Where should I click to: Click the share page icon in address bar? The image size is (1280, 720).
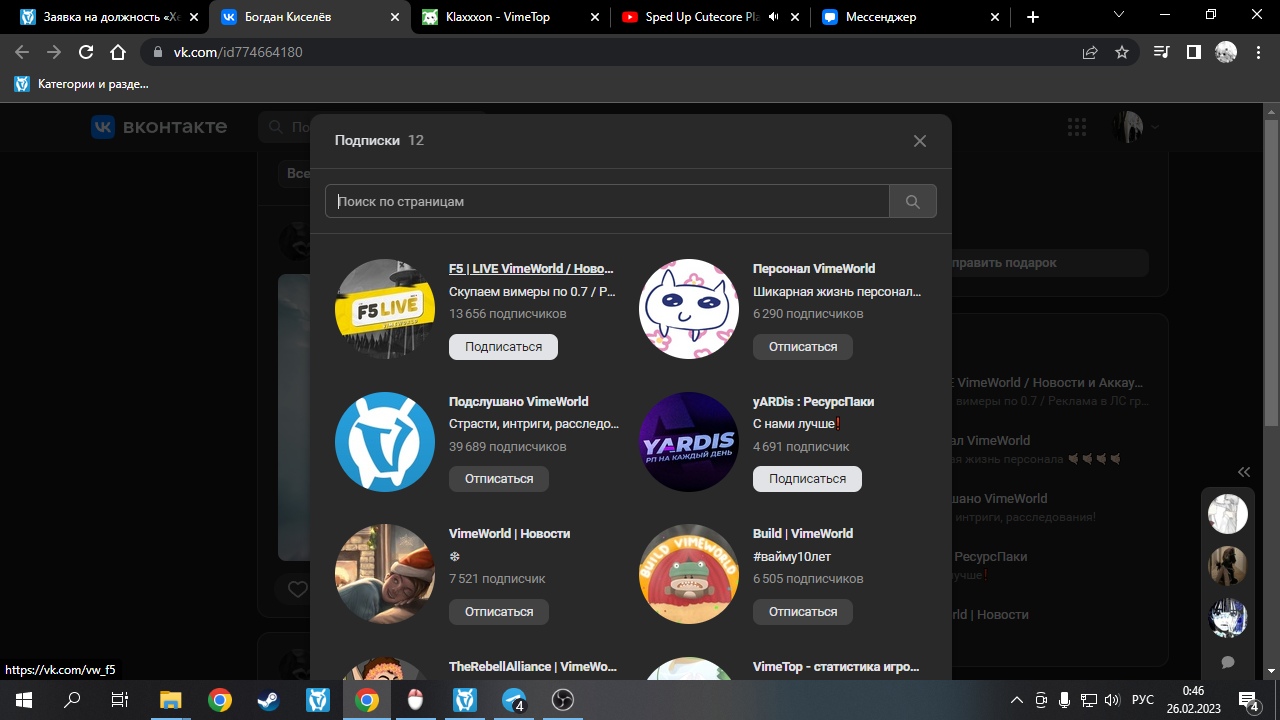click(1090, 52)
